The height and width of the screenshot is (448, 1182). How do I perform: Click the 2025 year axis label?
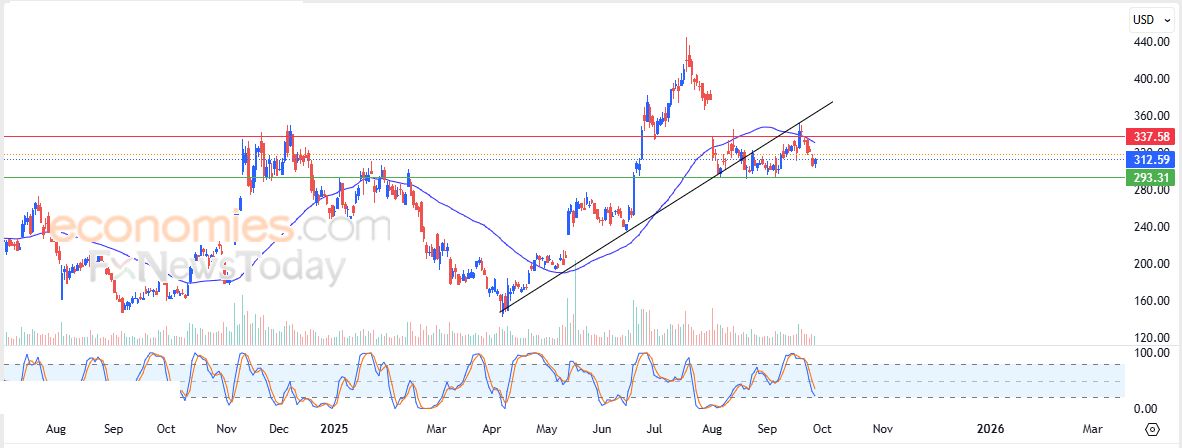pyautogui.click(x=334, y=429)
